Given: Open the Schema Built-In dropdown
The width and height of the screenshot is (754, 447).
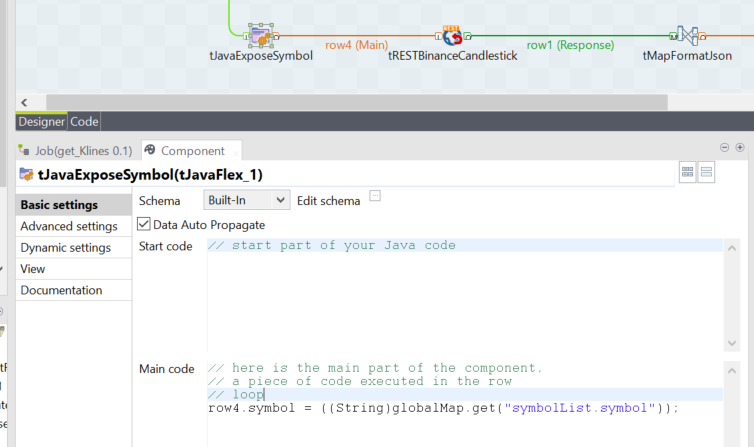Looking at the screenshot, I should coord(247,200).
